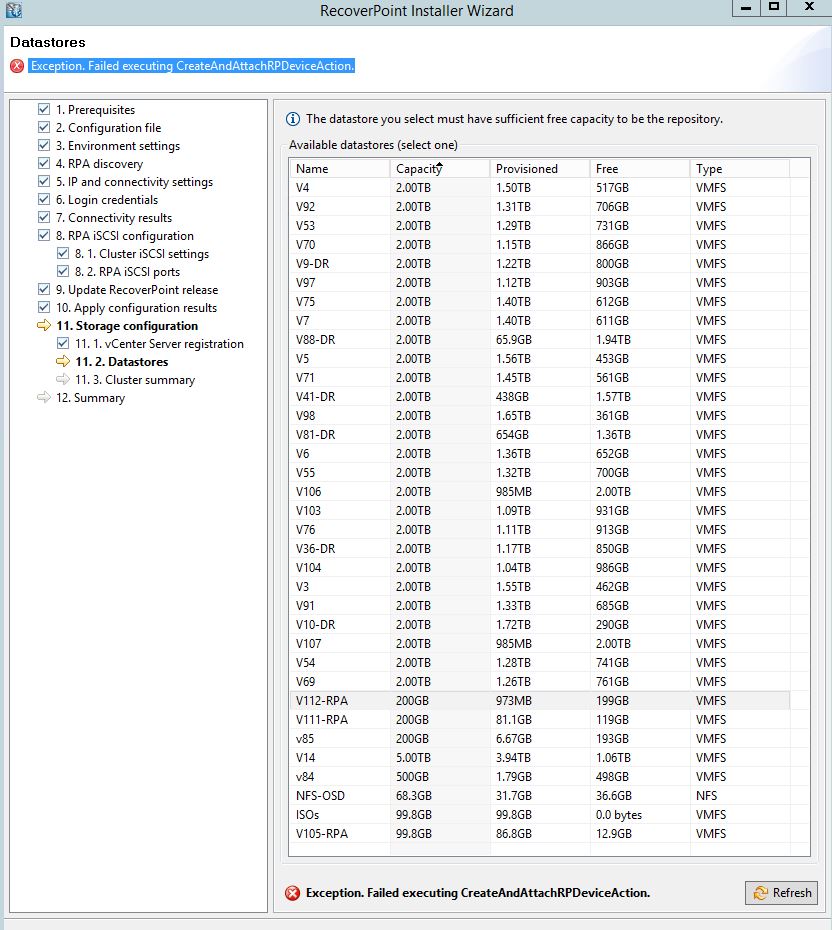Screen dimensions: 832x930
Task: Select datastore ISOs row
Action: (540, 814)
